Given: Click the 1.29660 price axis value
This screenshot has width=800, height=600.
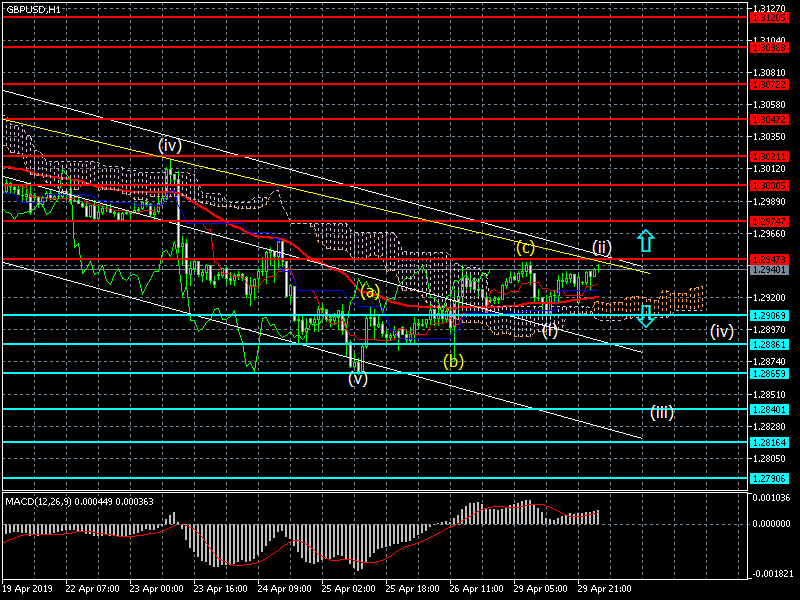Looking at the screenshot, I should tap(769, 234).
